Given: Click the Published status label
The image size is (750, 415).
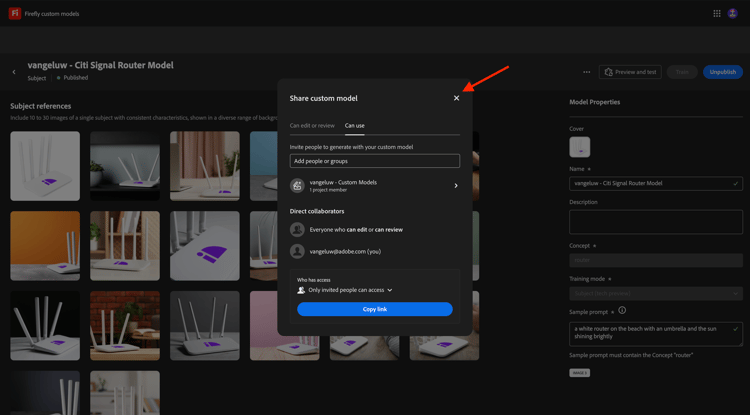Looking at the screenshot, I should [x=76, y=77].
